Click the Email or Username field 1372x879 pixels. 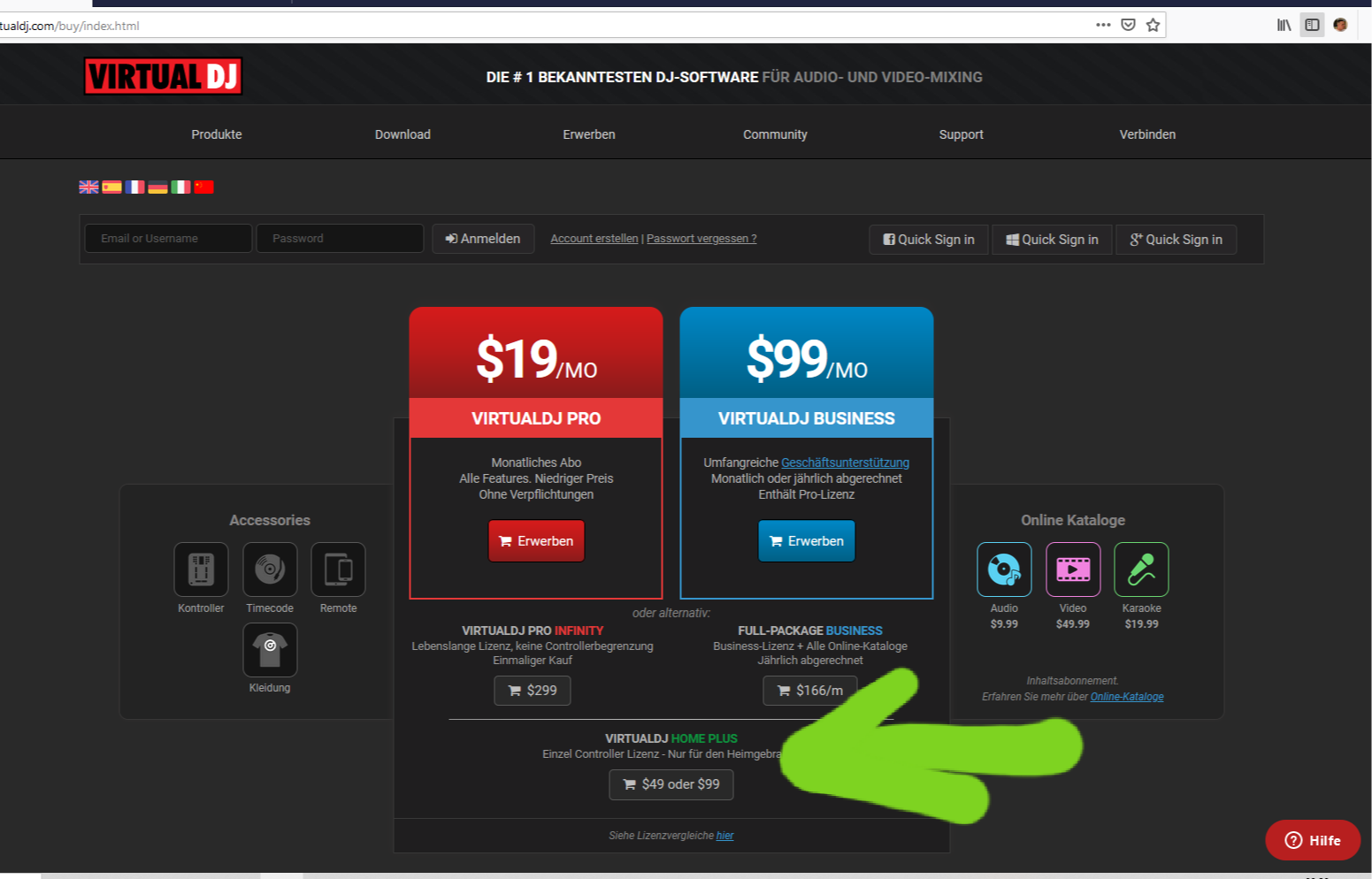[168, 239]
